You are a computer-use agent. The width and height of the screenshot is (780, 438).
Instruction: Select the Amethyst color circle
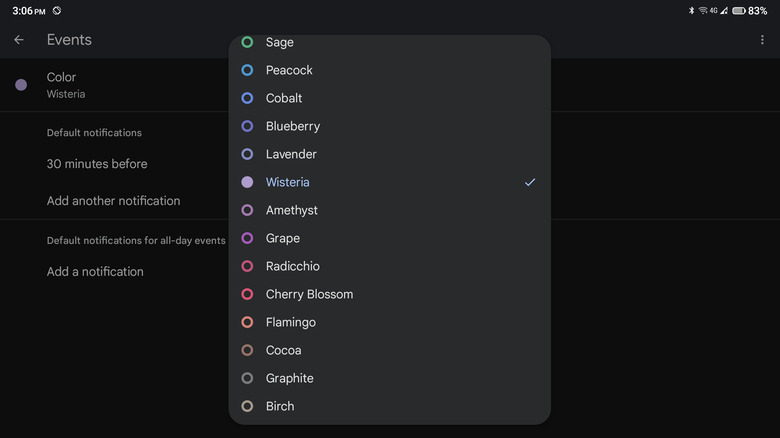247,210
